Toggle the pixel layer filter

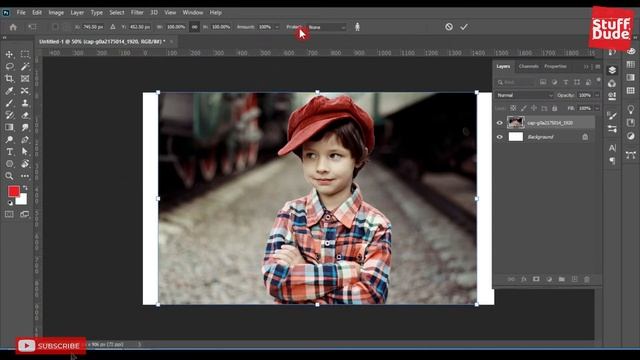pyautogui.click(x=543, y=82)
